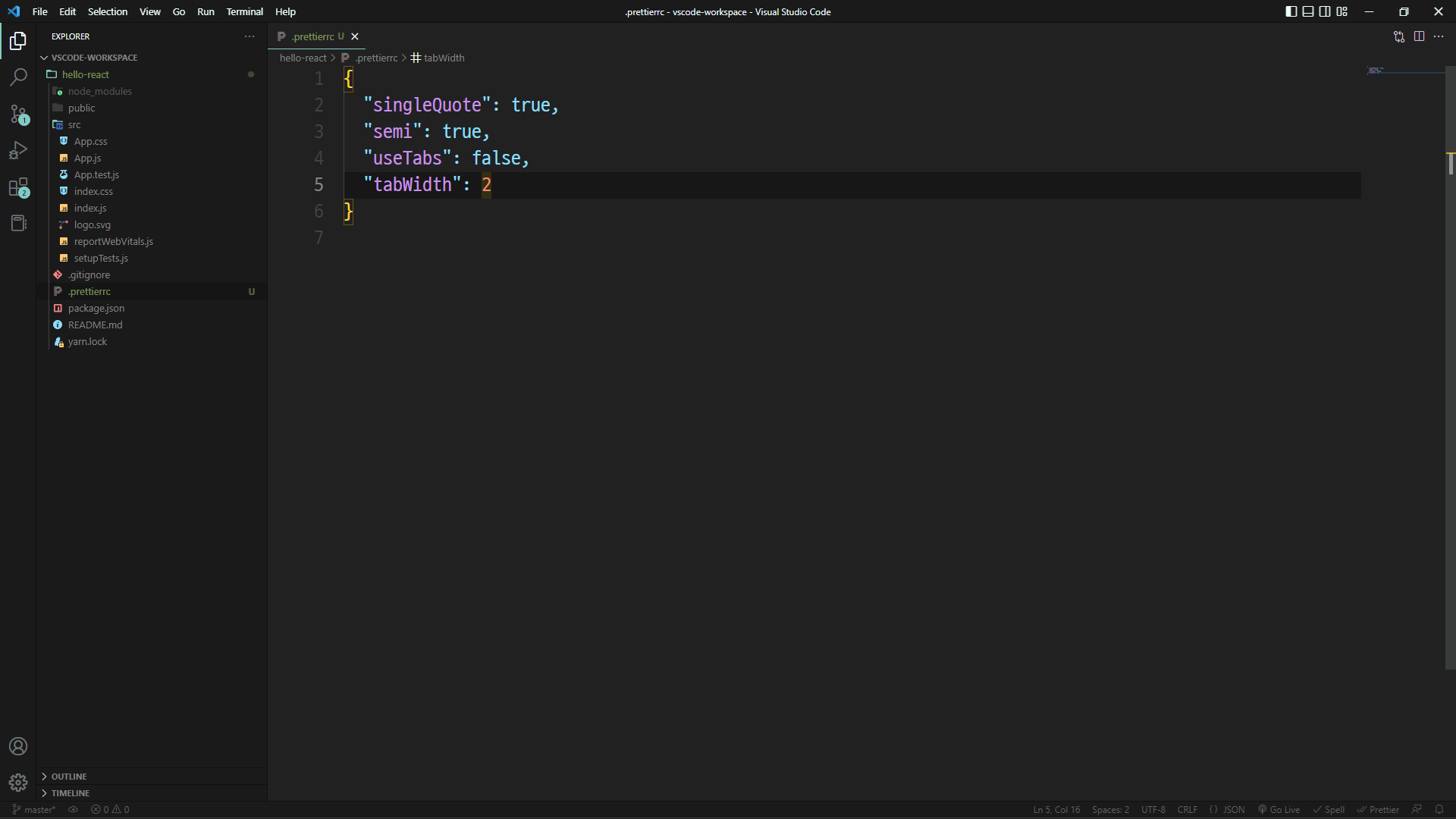Open the Selection menu
Image resolution: width=1456 pixels, height=819 pixels.
108,11
